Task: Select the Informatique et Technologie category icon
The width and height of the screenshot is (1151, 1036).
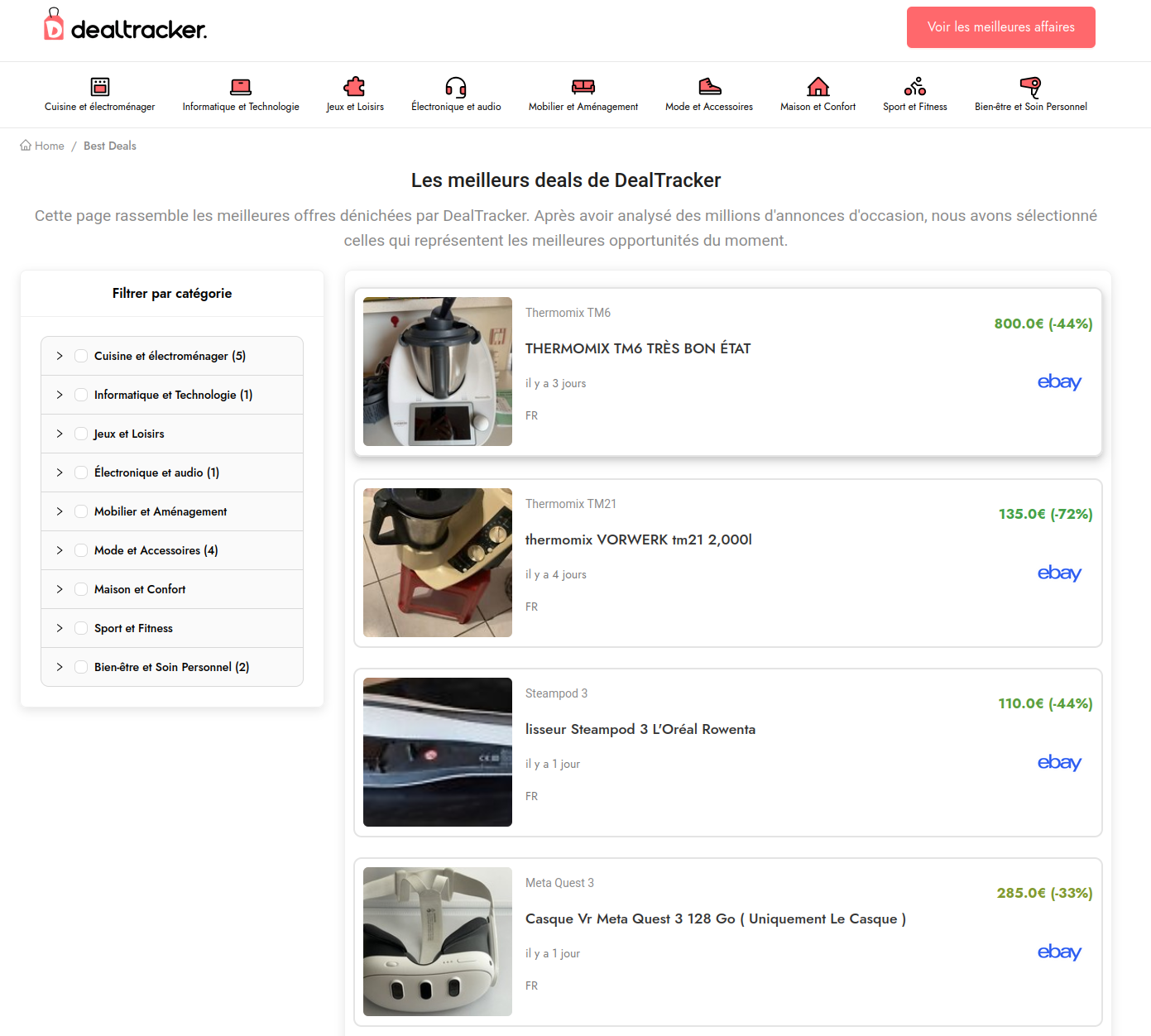Action: (240, 87)
